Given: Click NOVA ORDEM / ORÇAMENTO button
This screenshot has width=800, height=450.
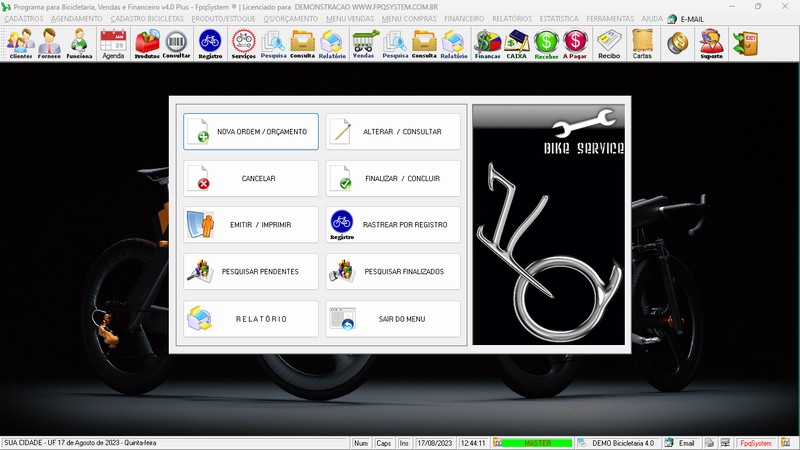Looking at the screenshot, I should [x=251, y=132].
